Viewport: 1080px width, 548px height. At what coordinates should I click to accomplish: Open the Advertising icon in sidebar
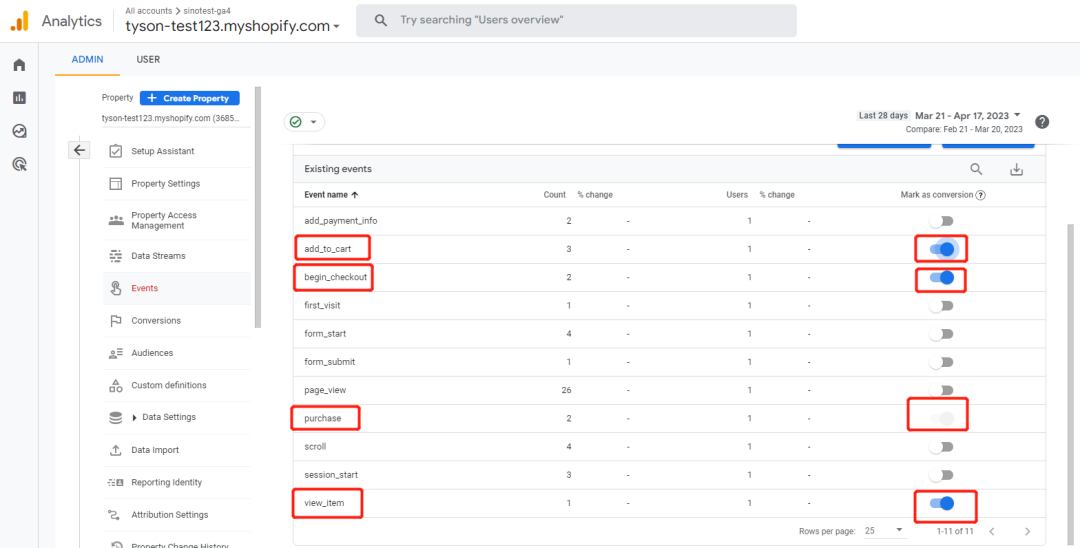[19, 164]
